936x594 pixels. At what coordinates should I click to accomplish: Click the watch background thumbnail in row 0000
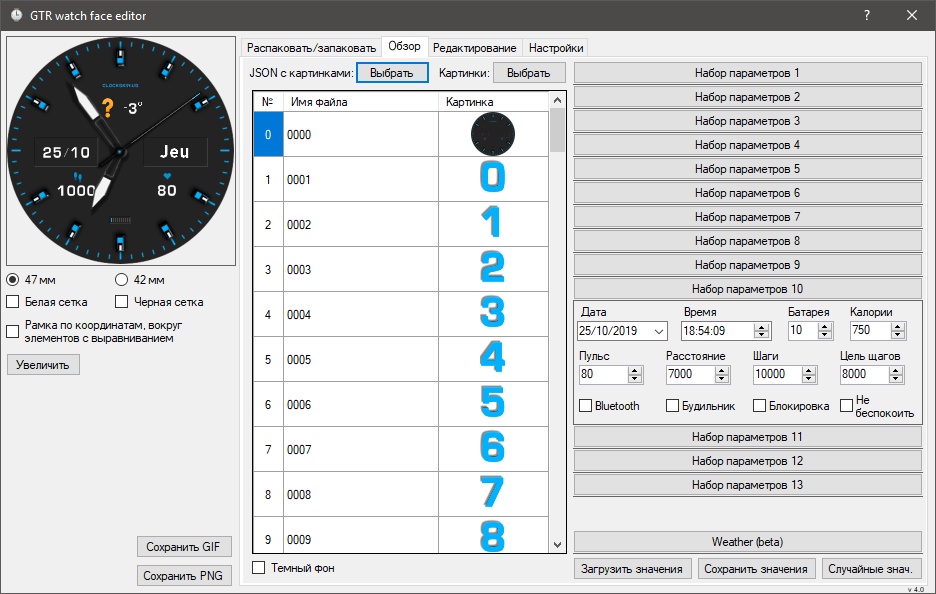[x=492, y=134]
